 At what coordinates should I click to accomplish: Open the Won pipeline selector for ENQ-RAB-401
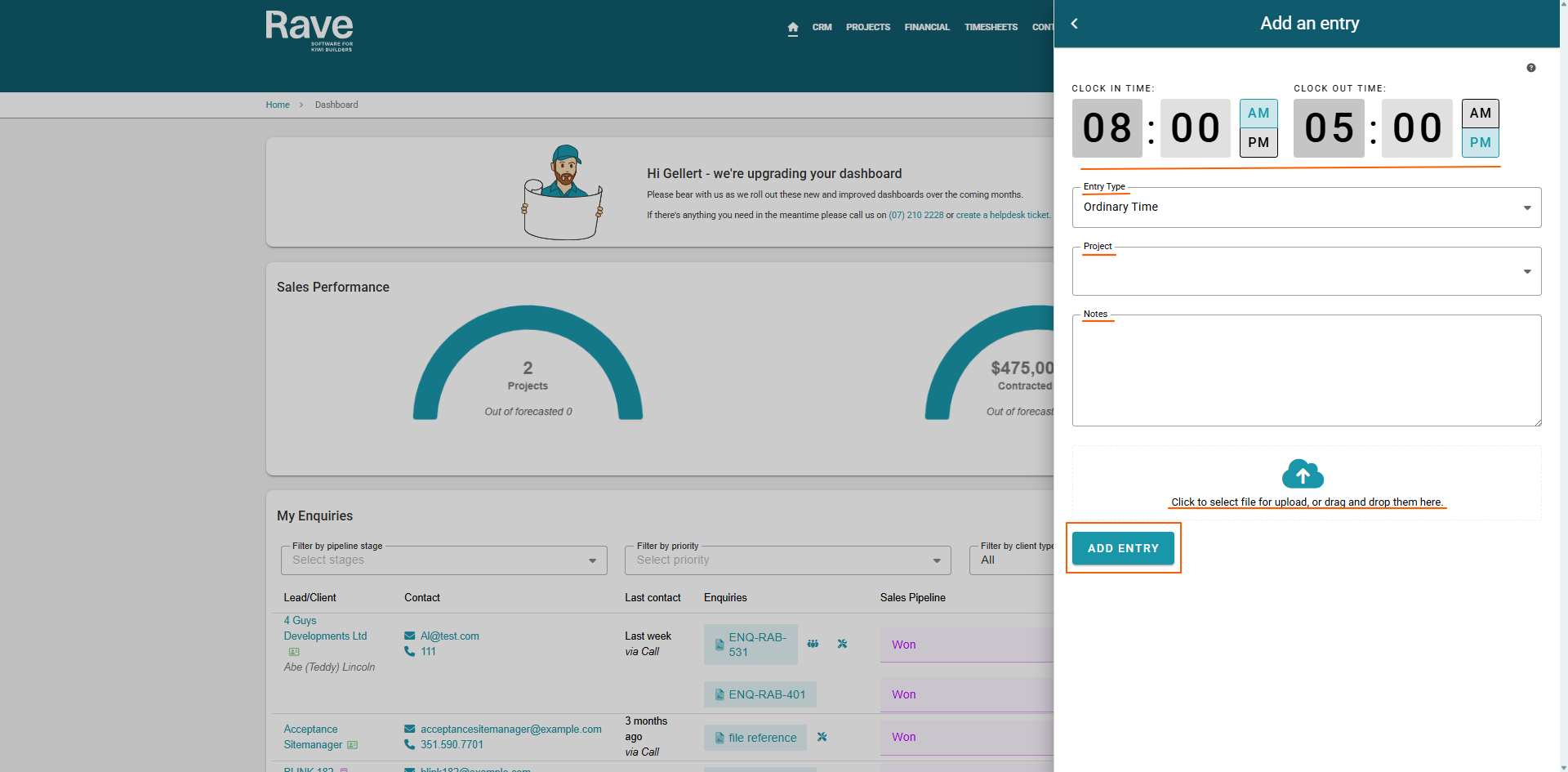coord(967,694)
